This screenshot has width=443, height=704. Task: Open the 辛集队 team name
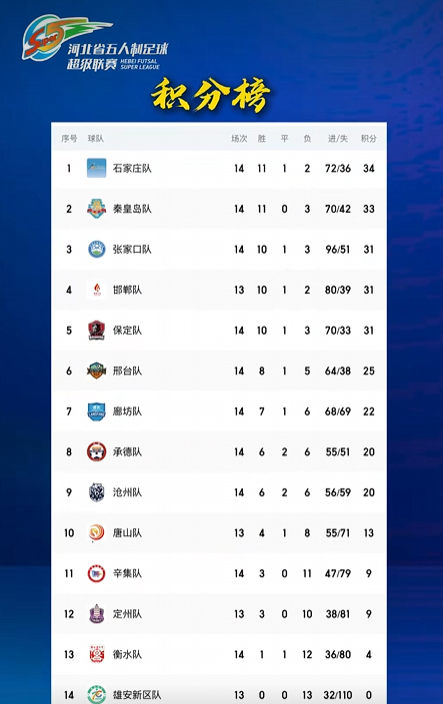click(x=127, y=573)
